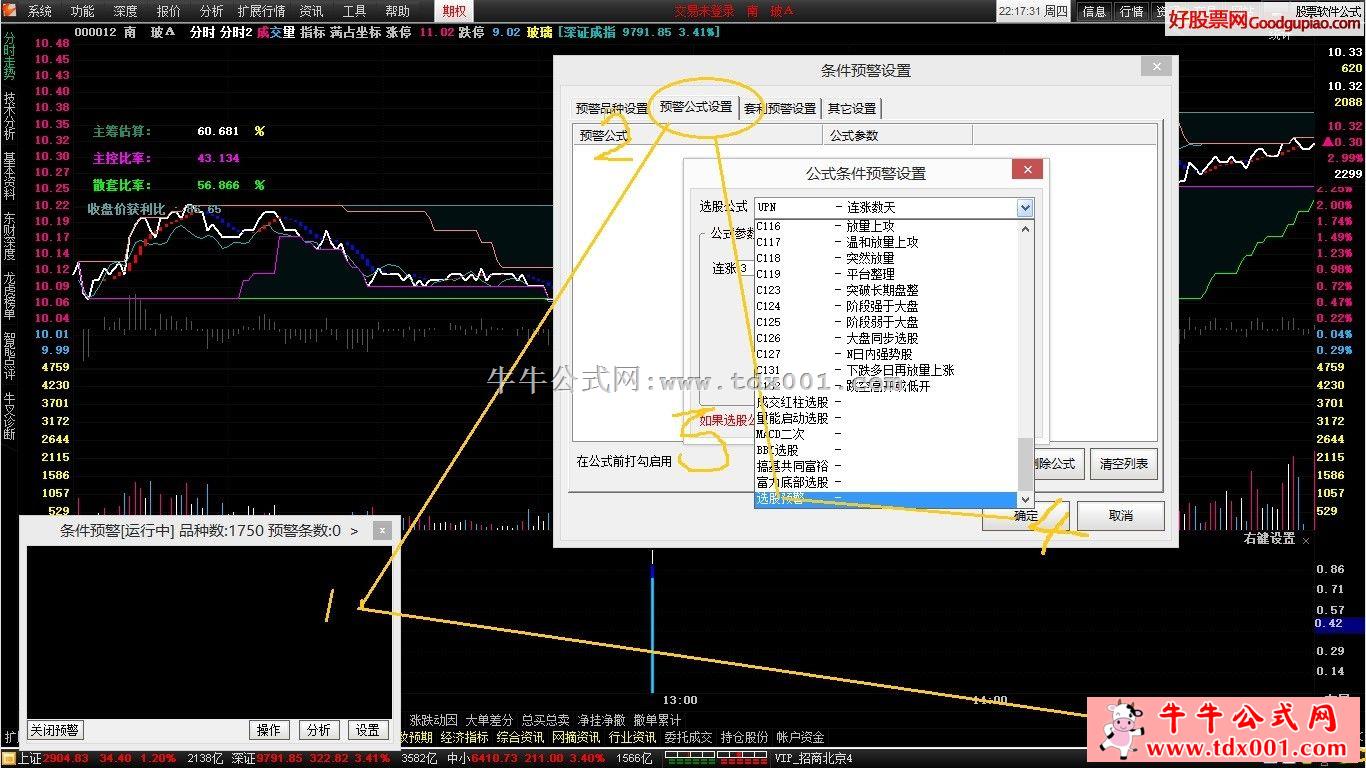Click the app logo icon at top-left
The height and width of the screenshot is (768, 1366).
click(10, 11)
